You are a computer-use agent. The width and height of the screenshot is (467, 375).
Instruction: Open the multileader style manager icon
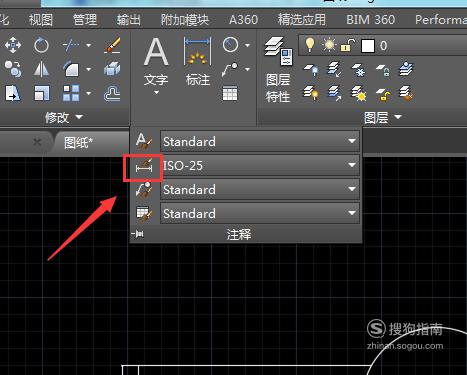(x=144, y=190)
